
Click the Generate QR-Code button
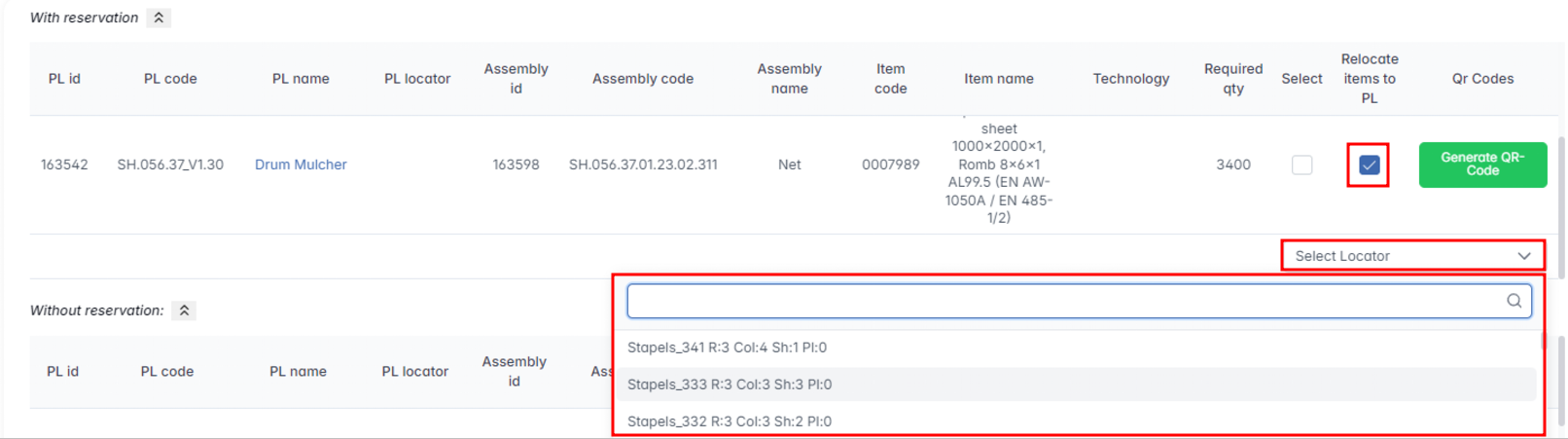1481,165
